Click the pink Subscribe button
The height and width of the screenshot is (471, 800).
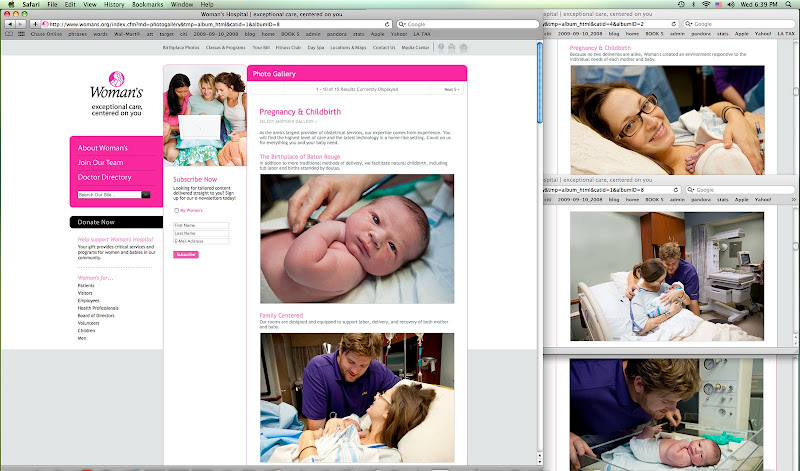click(x=186, y=255)
